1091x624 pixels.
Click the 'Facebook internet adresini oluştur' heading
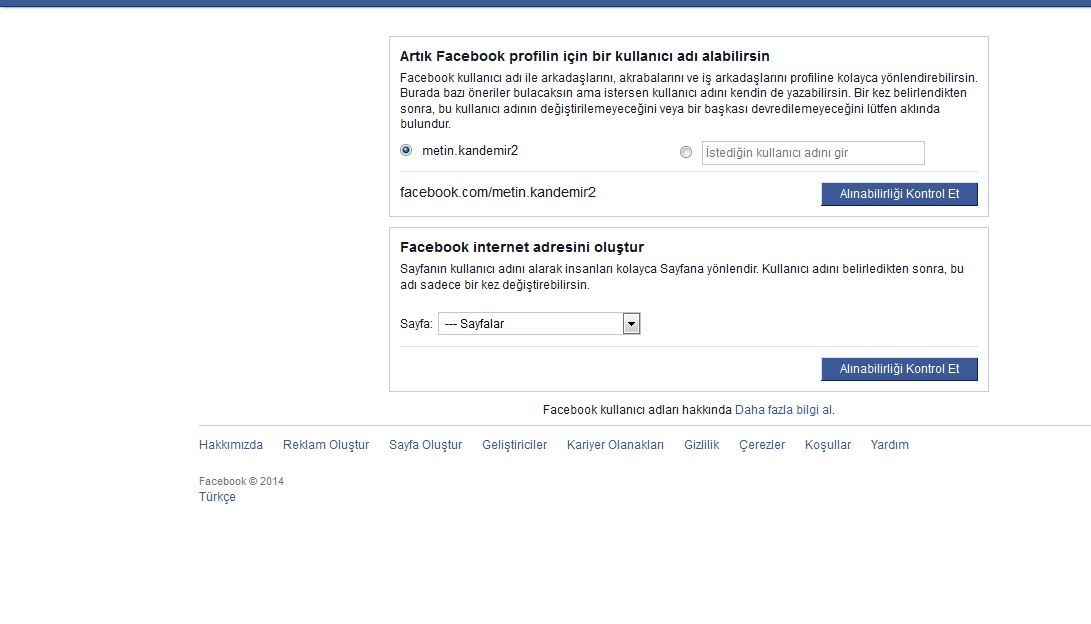tap(522, 247)
